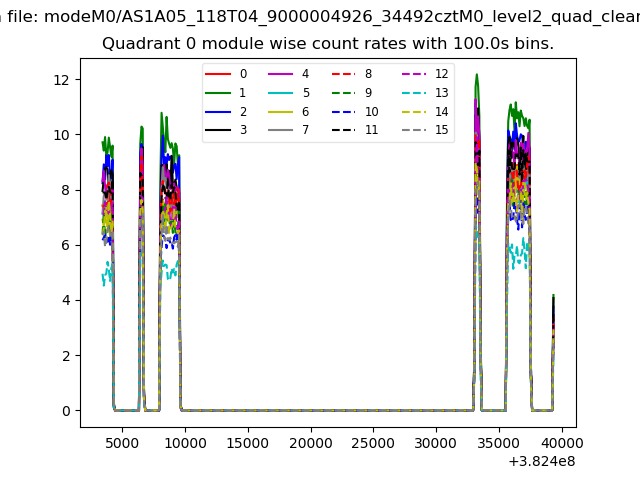Click the legend label number 12
The image size is (640, 480).
(x=441, y=74)
